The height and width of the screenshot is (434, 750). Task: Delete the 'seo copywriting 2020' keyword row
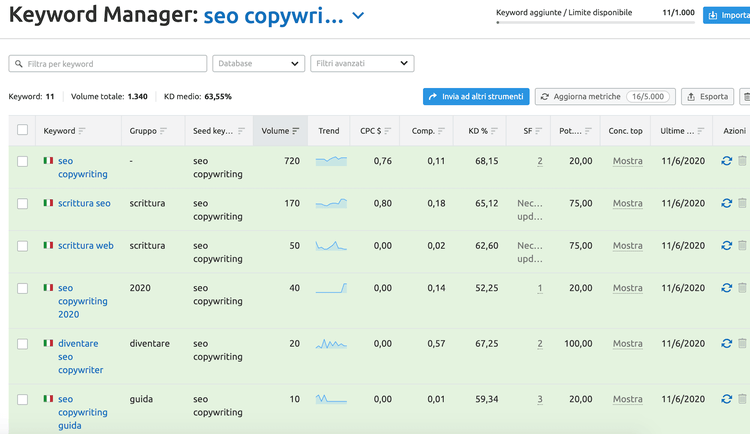click(742, 288)
